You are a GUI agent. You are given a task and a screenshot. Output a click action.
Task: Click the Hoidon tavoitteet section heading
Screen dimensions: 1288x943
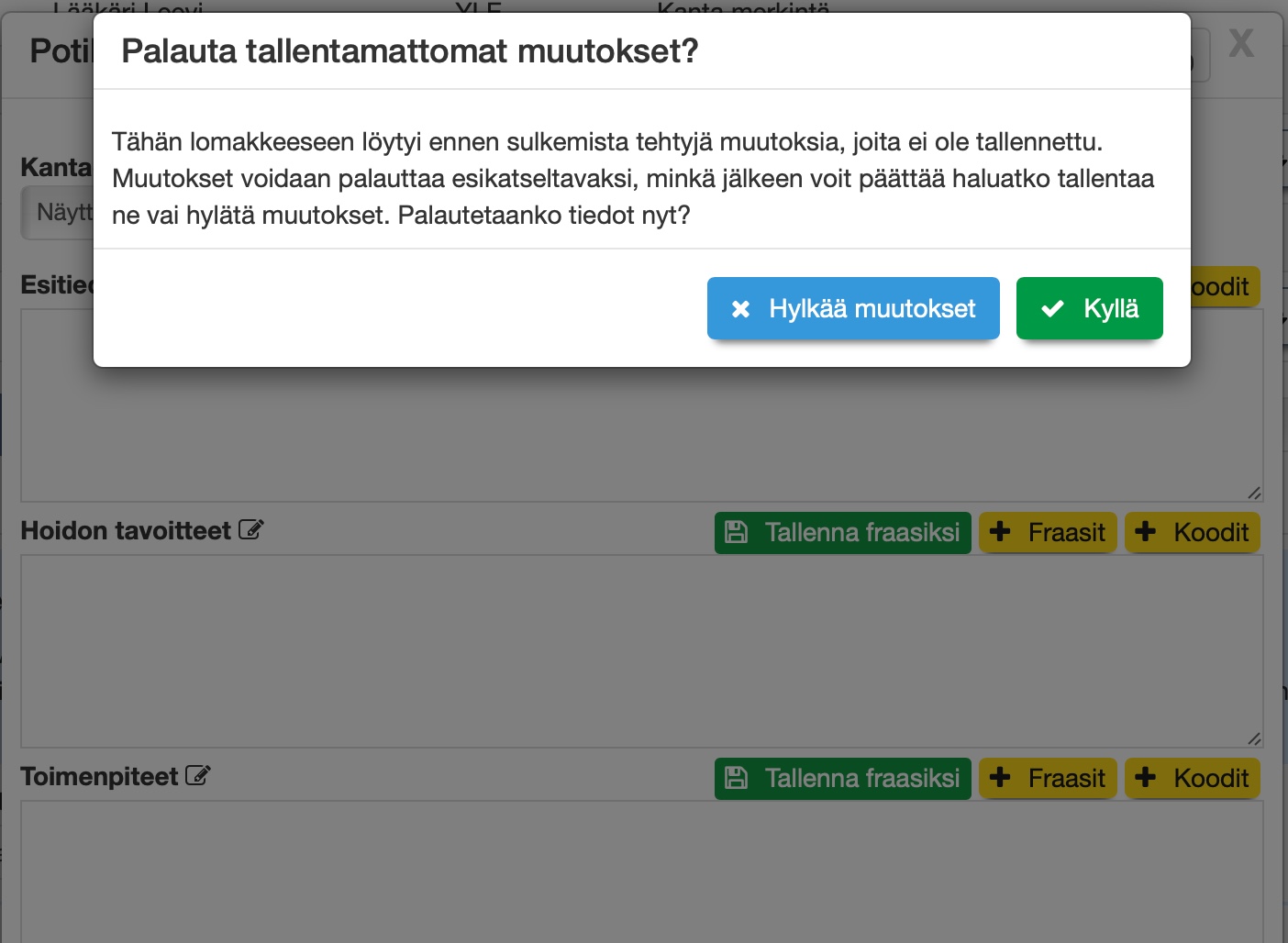[x=126, y=531]
